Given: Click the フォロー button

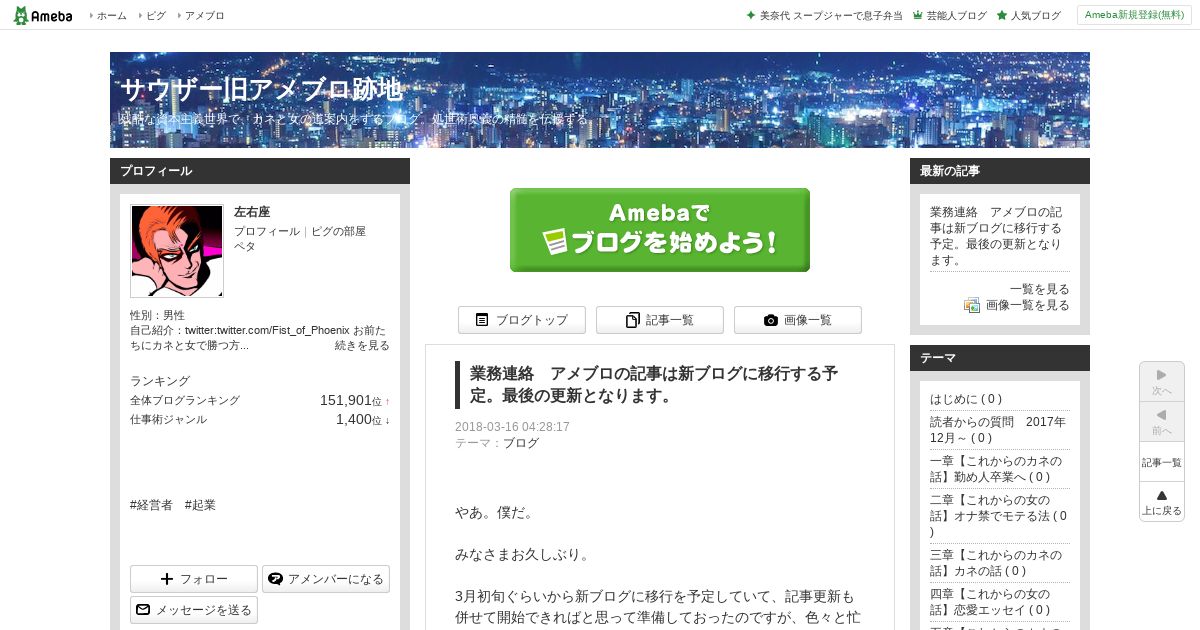Looking at the screenshot, I should click(194, 579).
